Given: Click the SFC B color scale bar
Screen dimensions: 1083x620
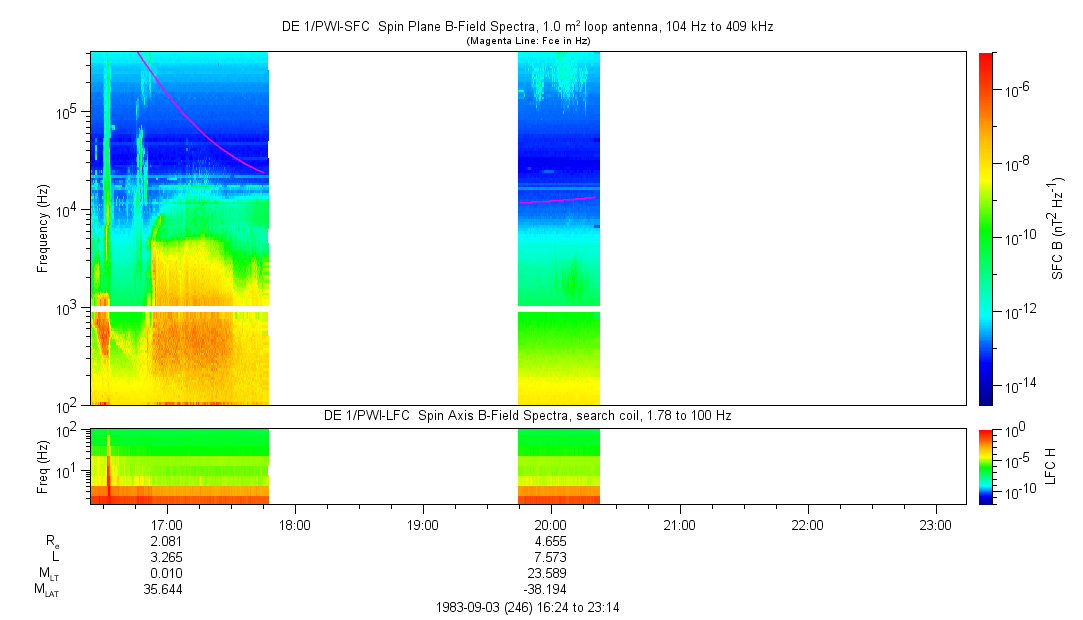Looking at the screenshot, I should click(x=985, y=228).
